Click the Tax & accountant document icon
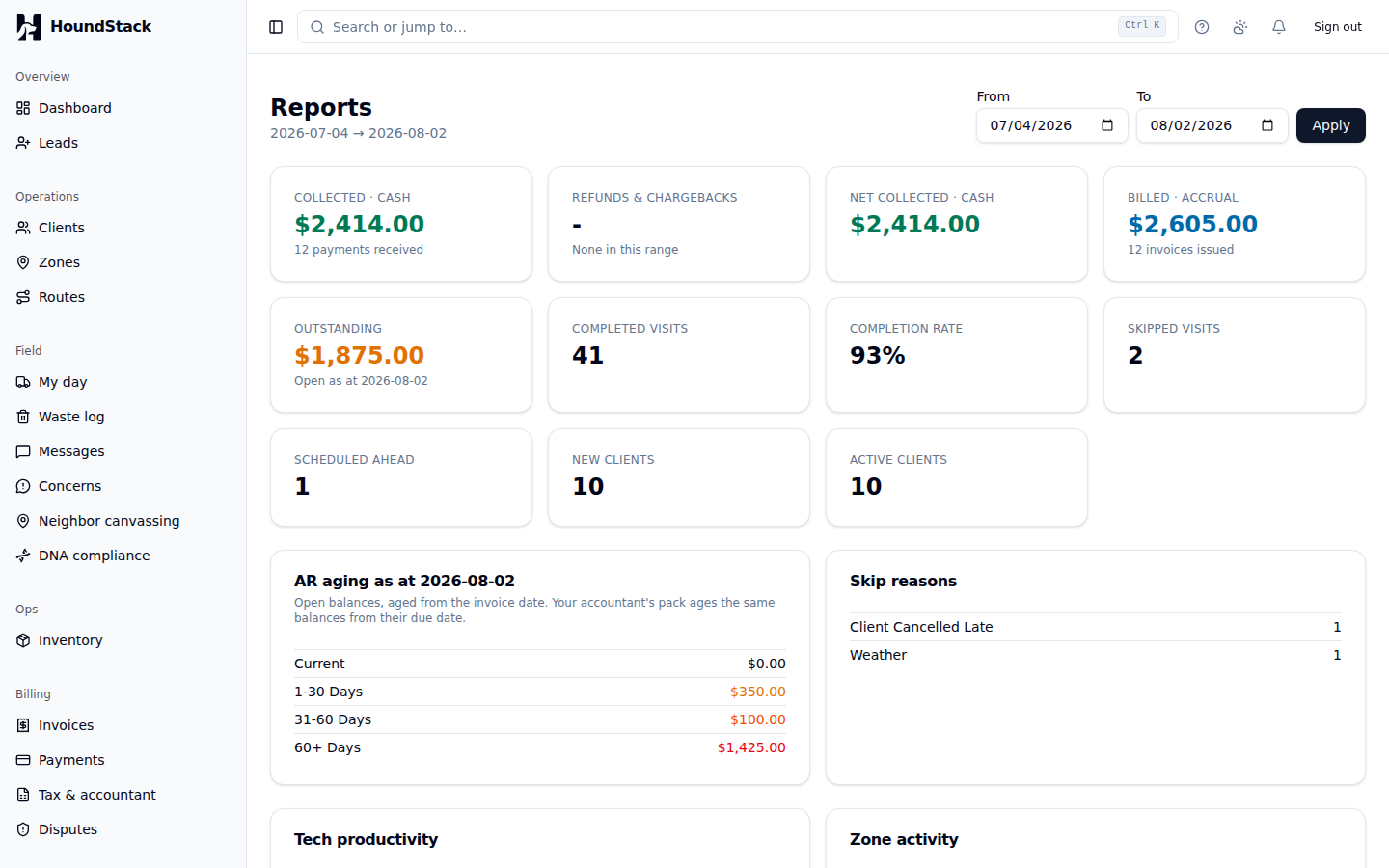The image size is (1389, 868). [23, 795]
